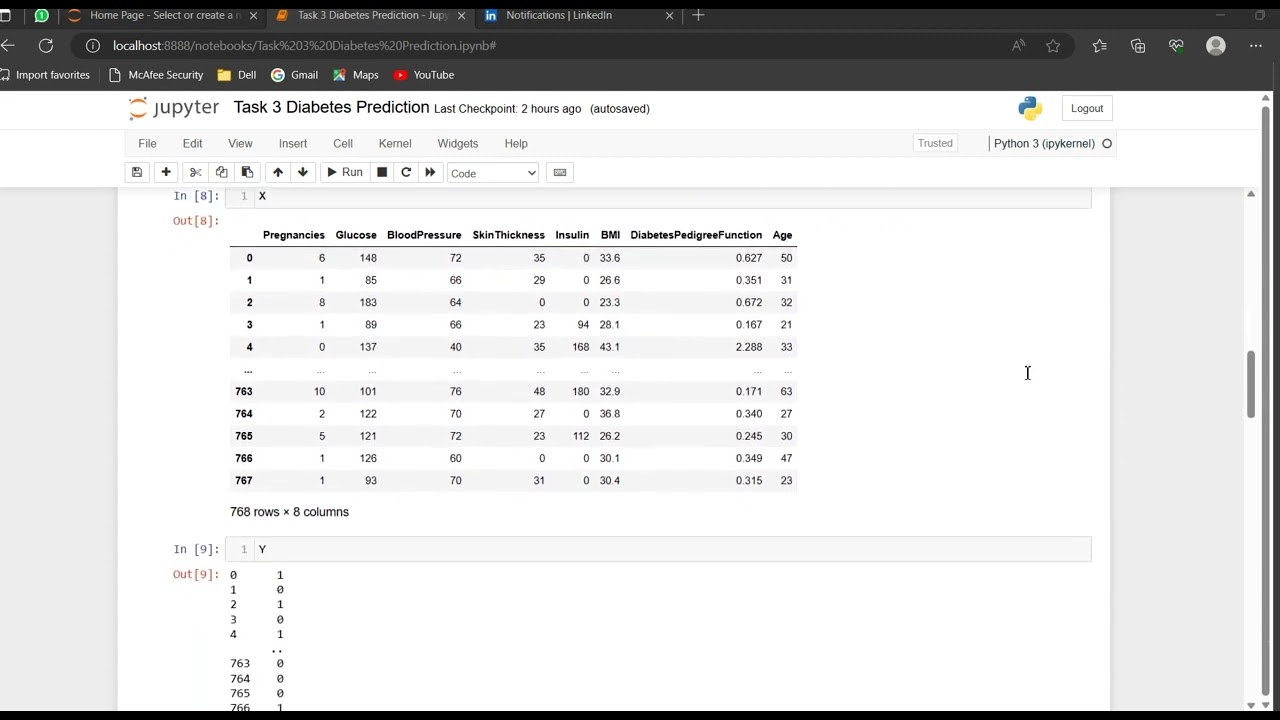Open the browser profile avatar
This screenshot has height=720, width=1280.
(1216, 46)
